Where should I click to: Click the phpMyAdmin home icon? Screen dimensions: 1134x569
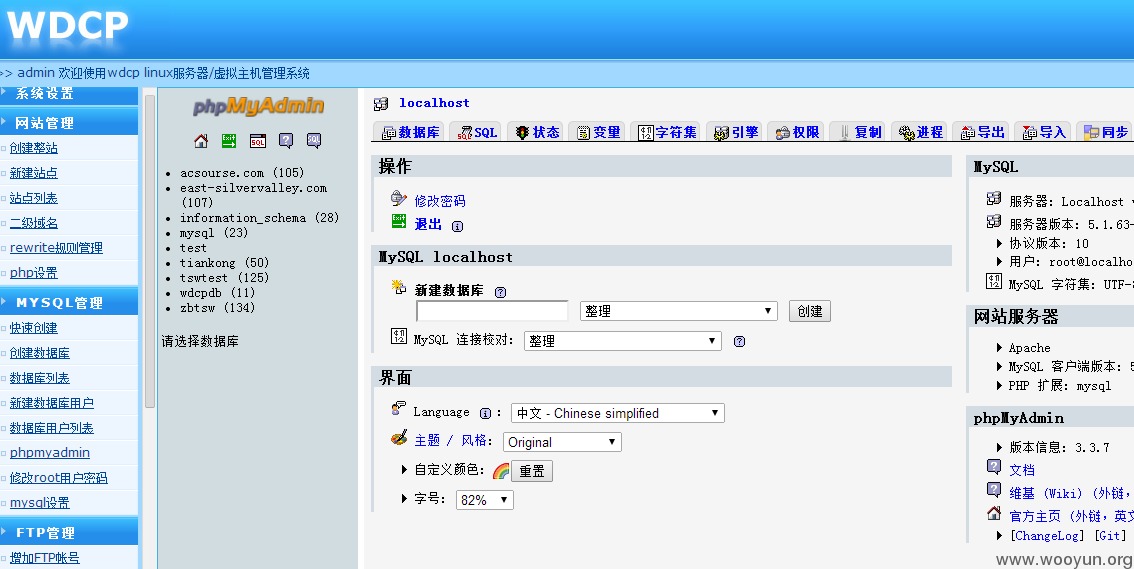[x=201, y=141]
